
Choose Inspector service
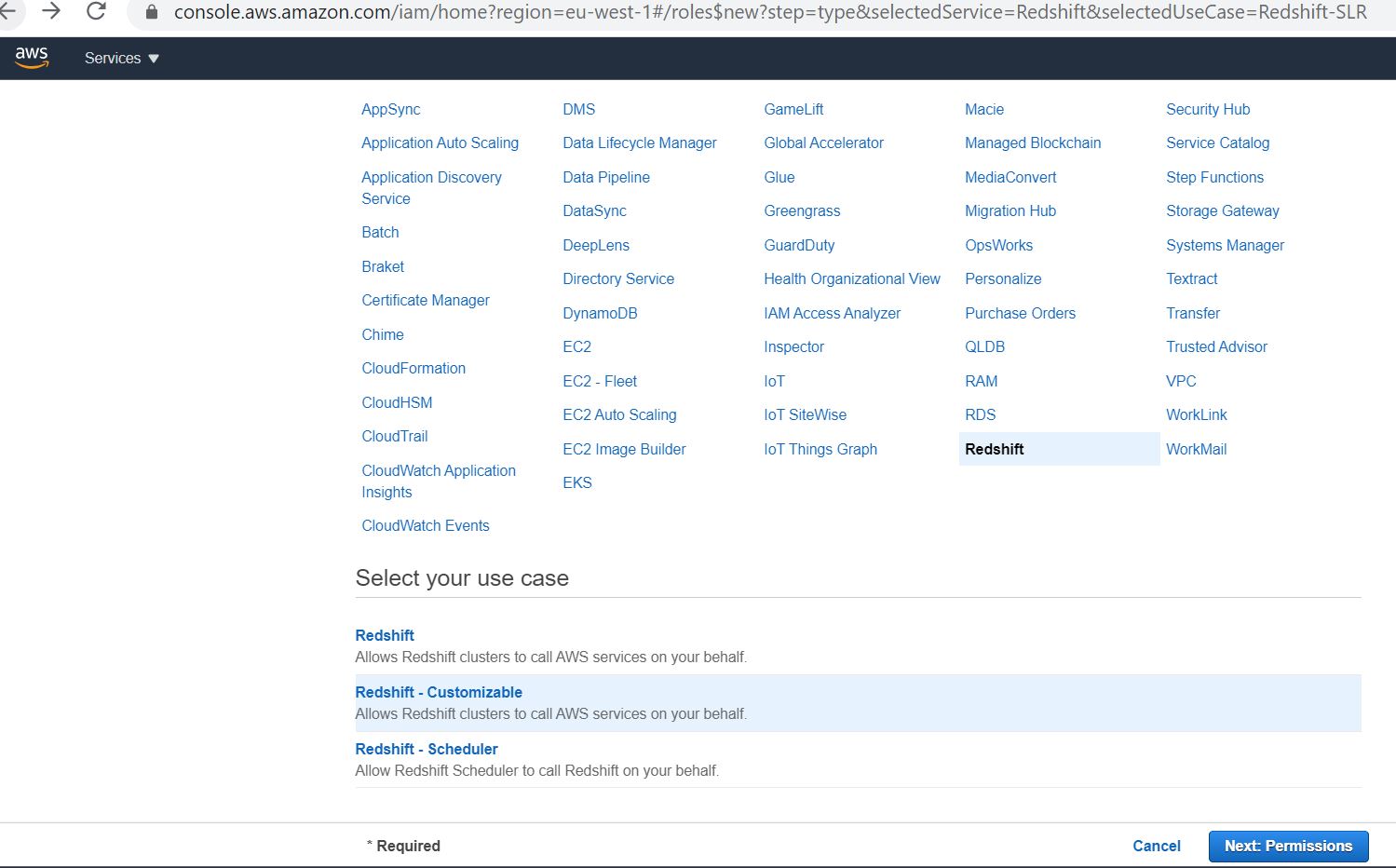pyautogui.click(x=793, y=346)
